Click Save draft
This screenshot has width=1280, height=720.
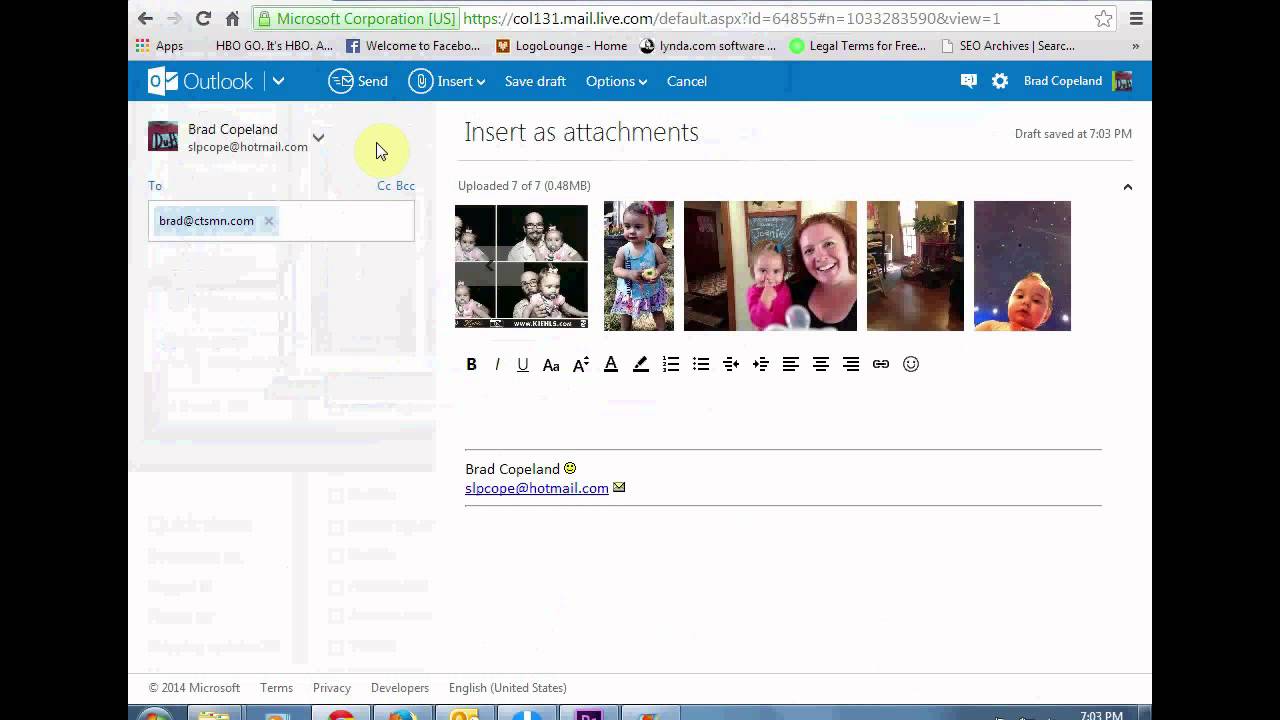(535, 81)
